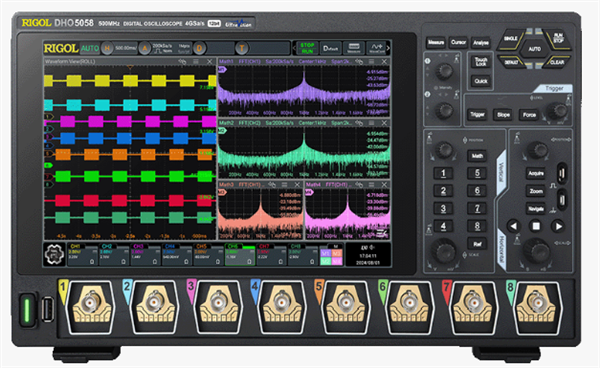Open the on-screen WaveCont shortcut icon
The image size is (600, 368).
point(376,48)
